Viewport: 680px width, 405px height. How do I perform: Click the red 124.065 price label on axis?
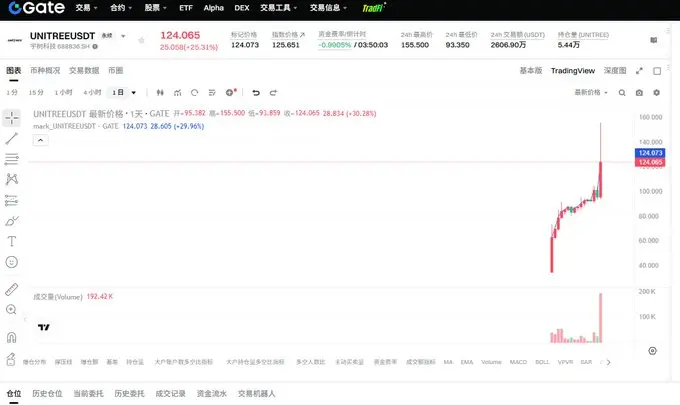pyautogui.click(x=650, y=162)
